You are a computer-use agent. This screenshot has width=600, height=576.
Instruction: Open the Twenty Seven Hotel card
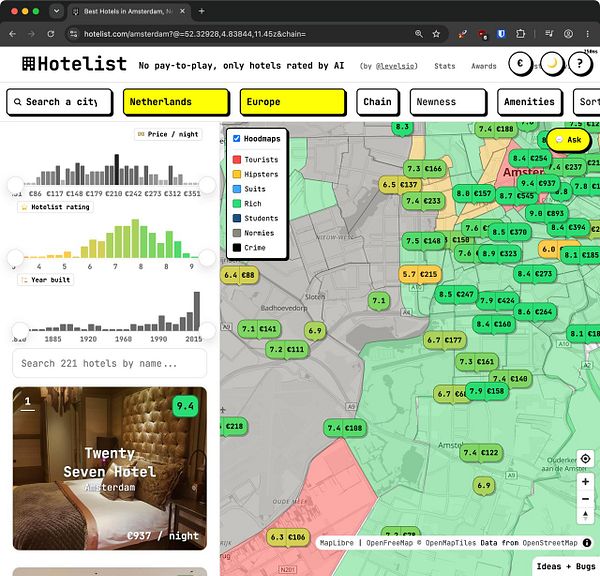click(x=109, y=468)
